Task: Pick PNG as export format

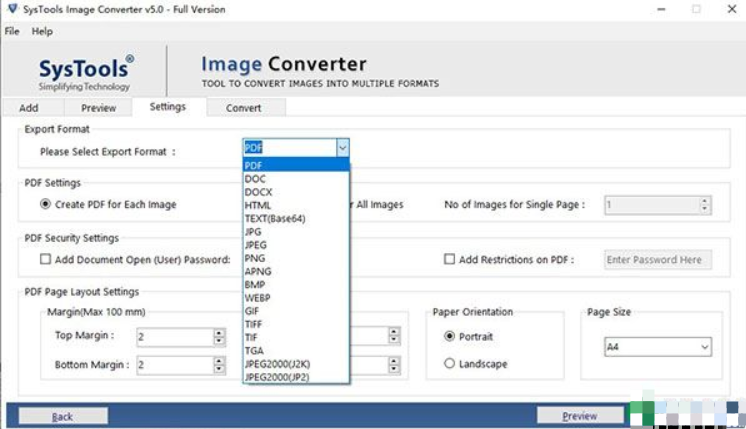Action: [x=296, y=258]
